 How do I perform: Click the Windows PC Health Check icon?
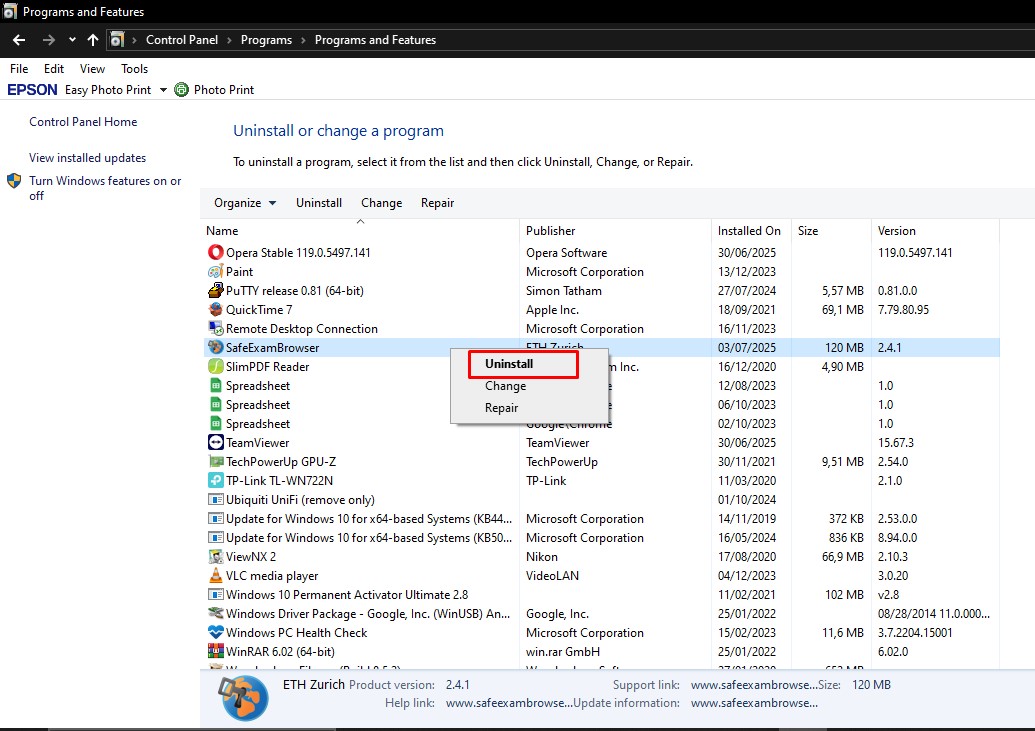[x=215, y=633]
